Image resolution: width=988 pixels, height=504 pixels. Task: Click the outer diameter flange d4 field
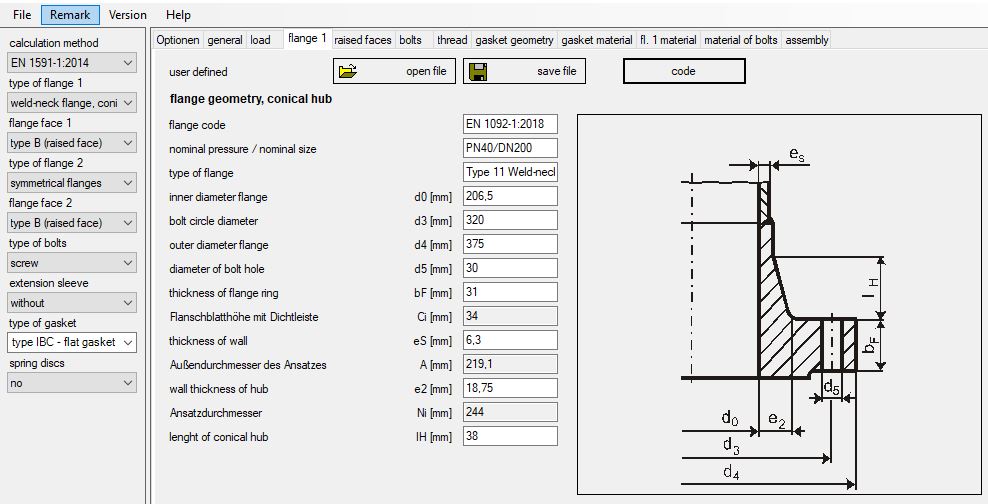click(x=510, y=244)
